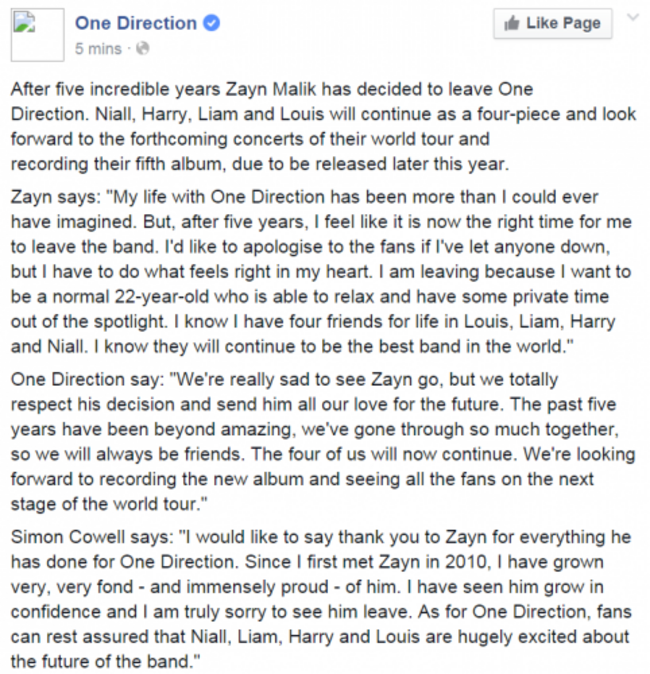Image resolution: width=650 pixels, height=674 pixels.
Task: Click the year '2010' in Cowell's quote
Action: point(468,562)
